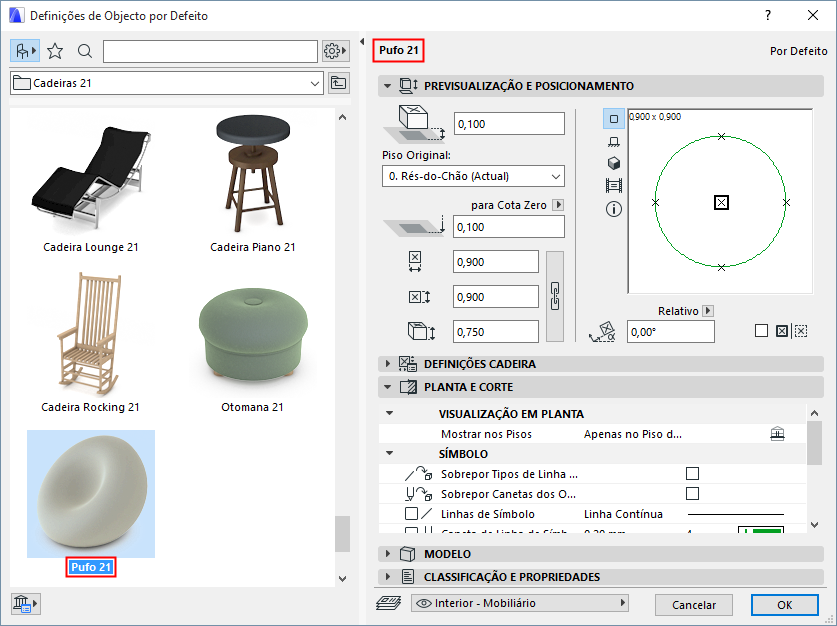Enable Sobrepor Tipos de Linha checkbox
Screen dimensions: 837x626
point(692,473)
